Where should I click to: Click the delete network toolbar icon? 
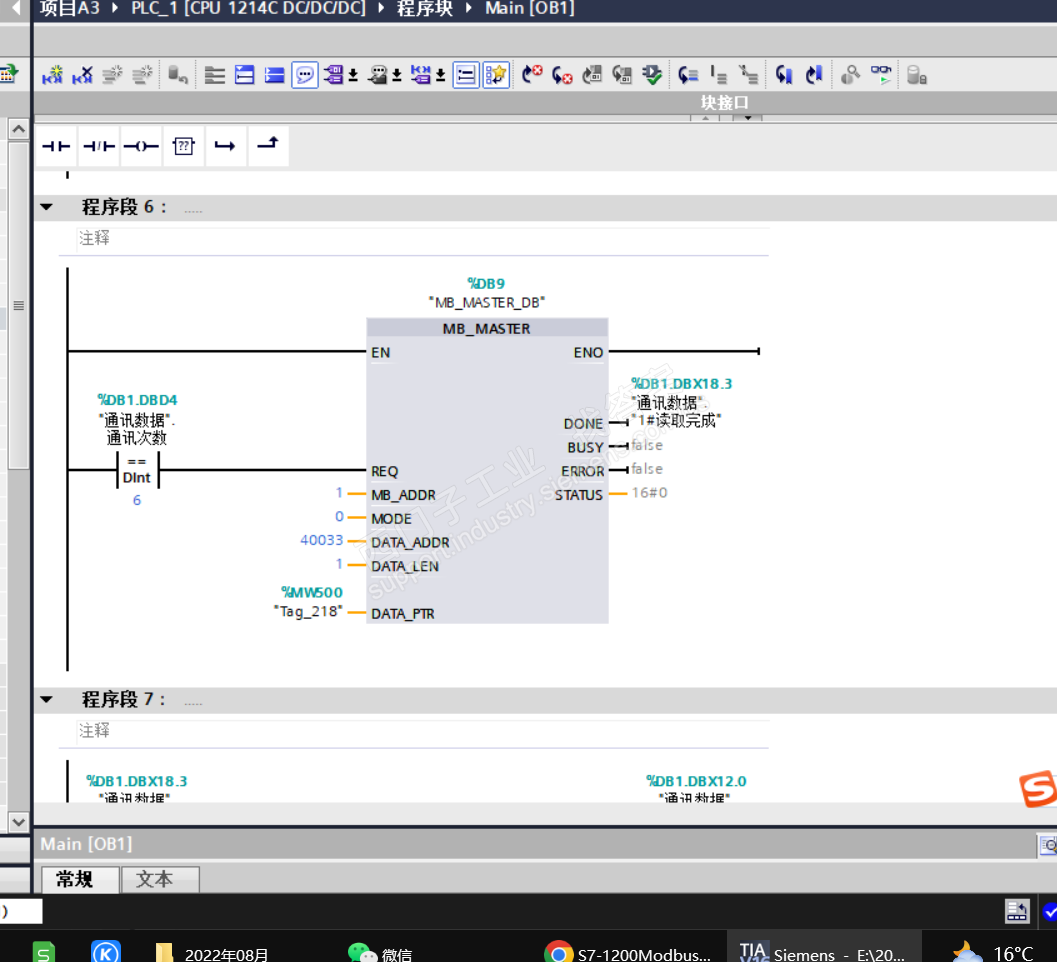[82, 75]
